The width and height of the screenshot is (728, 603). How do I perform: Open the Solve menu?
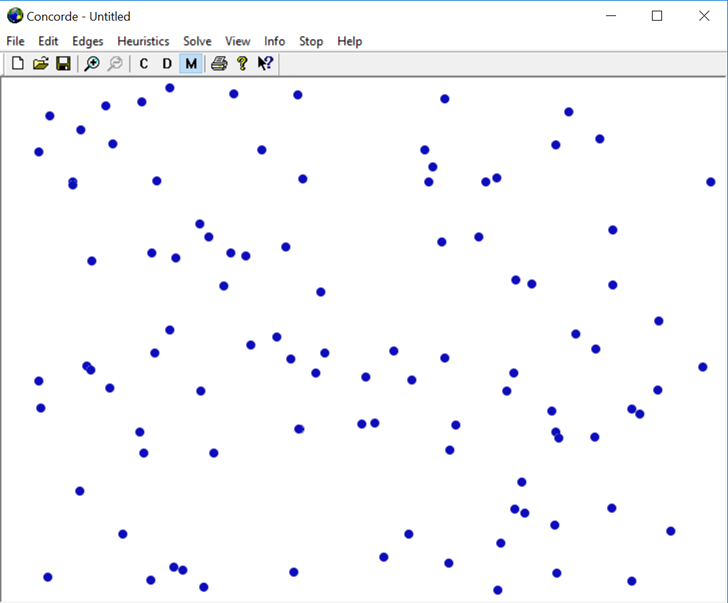pyautogui.click(x=197, y=41)
